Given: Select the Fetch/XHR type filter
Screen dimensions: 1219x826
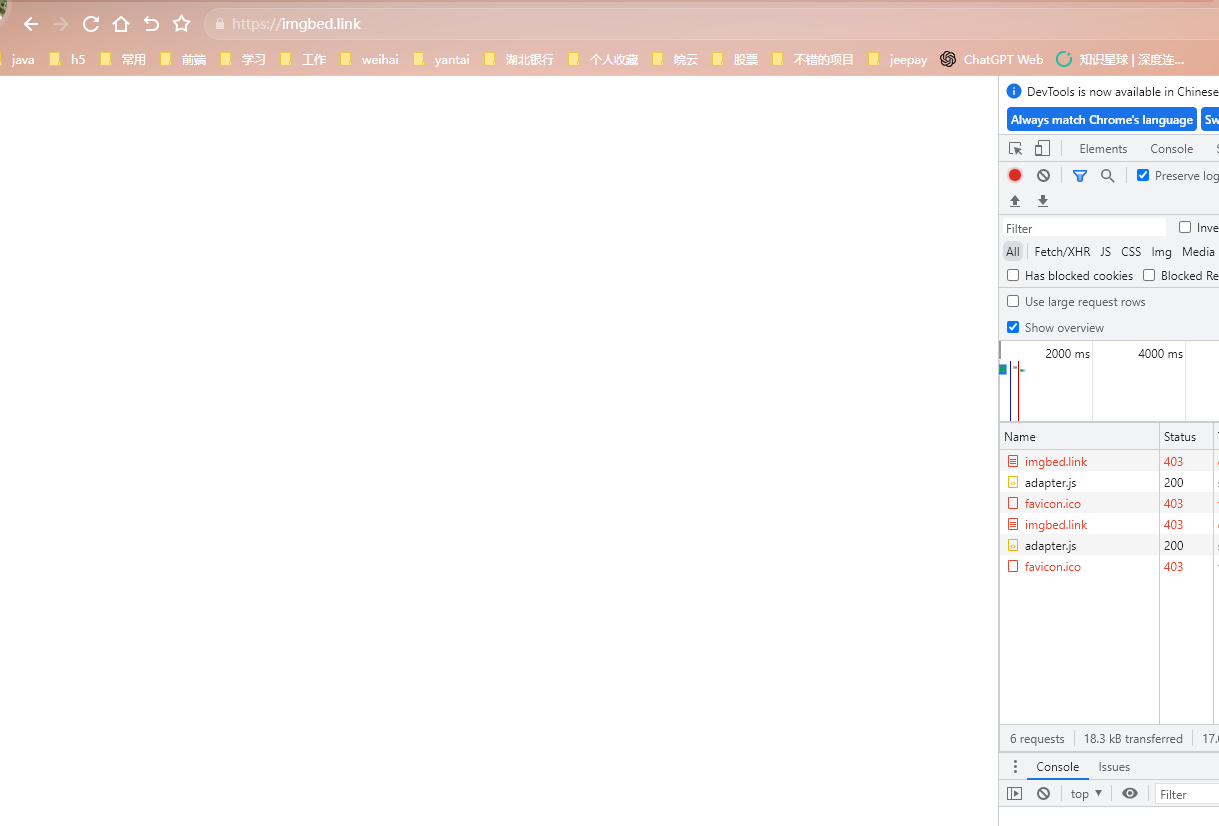Looking at the screenshot, I should 1062,252.
